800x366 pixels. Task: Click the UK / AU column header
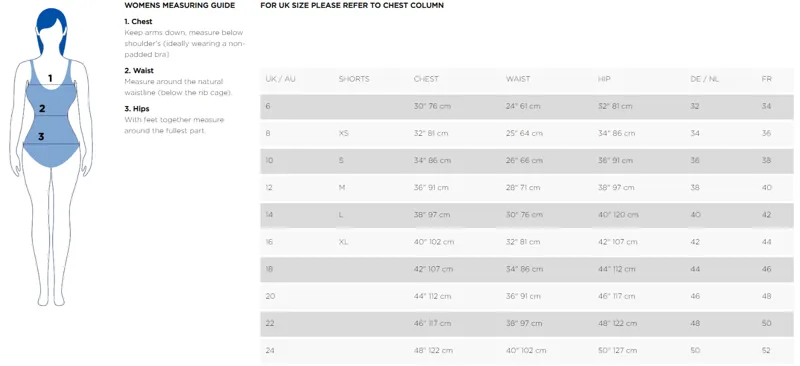click(280, 79)
